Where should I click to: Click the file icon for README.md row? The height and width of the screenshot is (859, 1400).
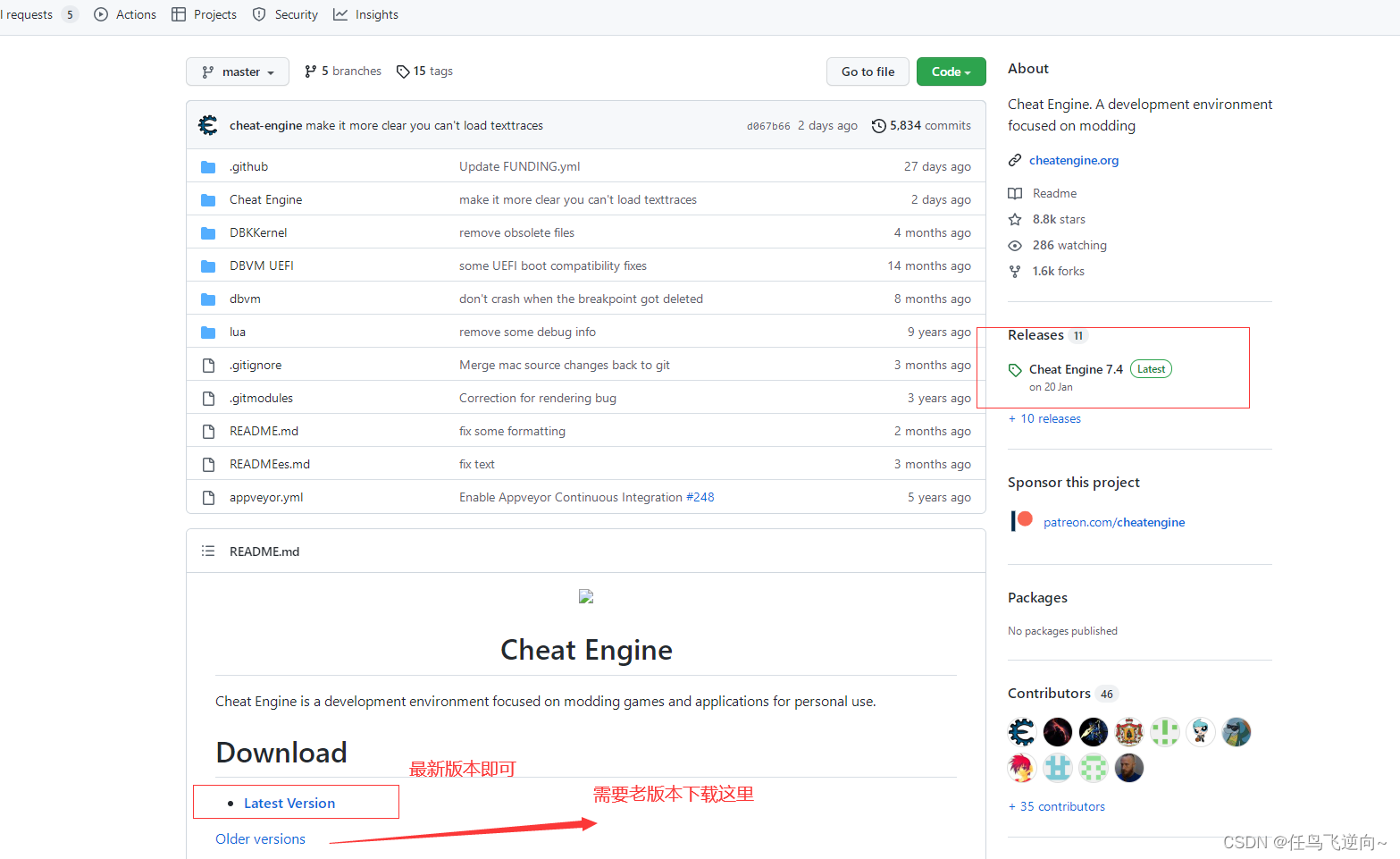click(x=208, y=432)
